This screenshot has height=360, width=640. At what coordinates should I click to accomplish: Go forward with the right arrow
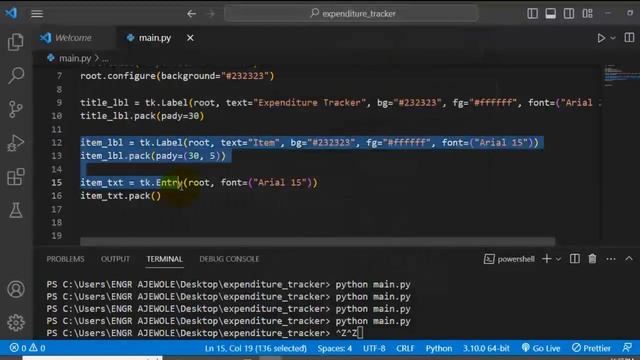[211, 13]
